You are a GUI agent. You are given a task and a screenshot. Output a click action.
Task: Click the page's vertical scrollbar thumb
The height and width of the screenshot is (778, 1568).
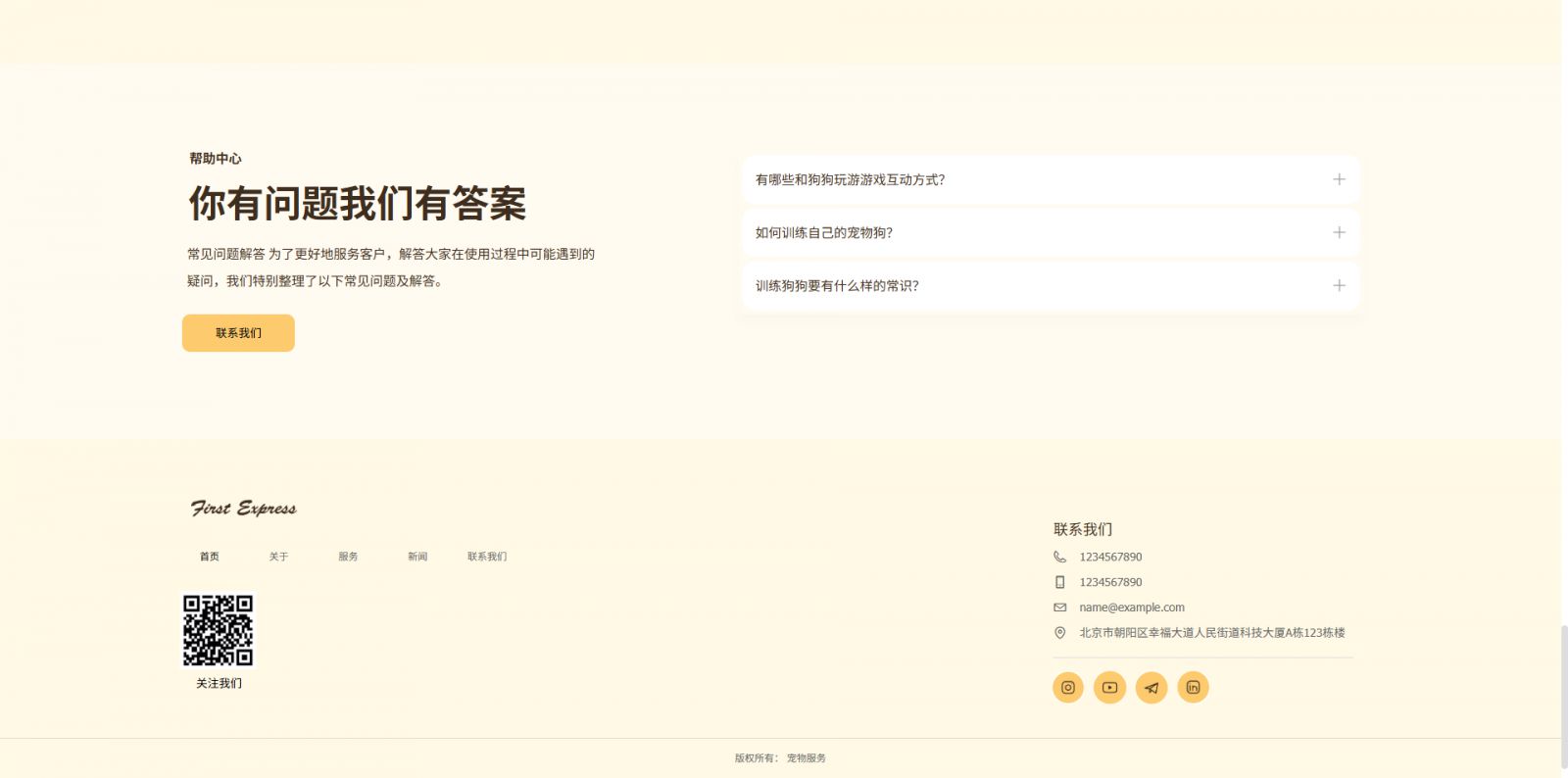pos(1564,696)
